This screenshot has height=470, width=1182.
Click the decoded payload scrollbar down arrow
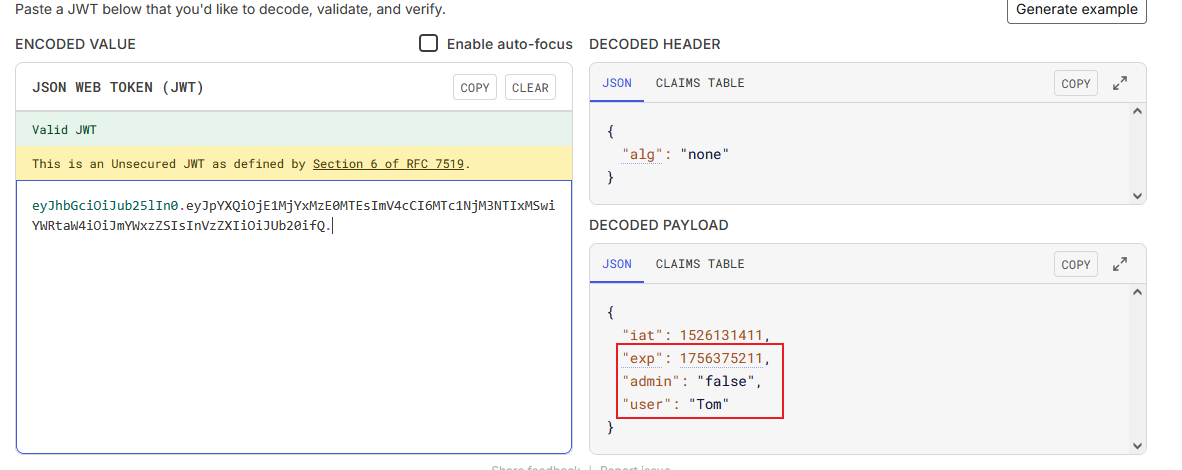(x=1137, y=445)
